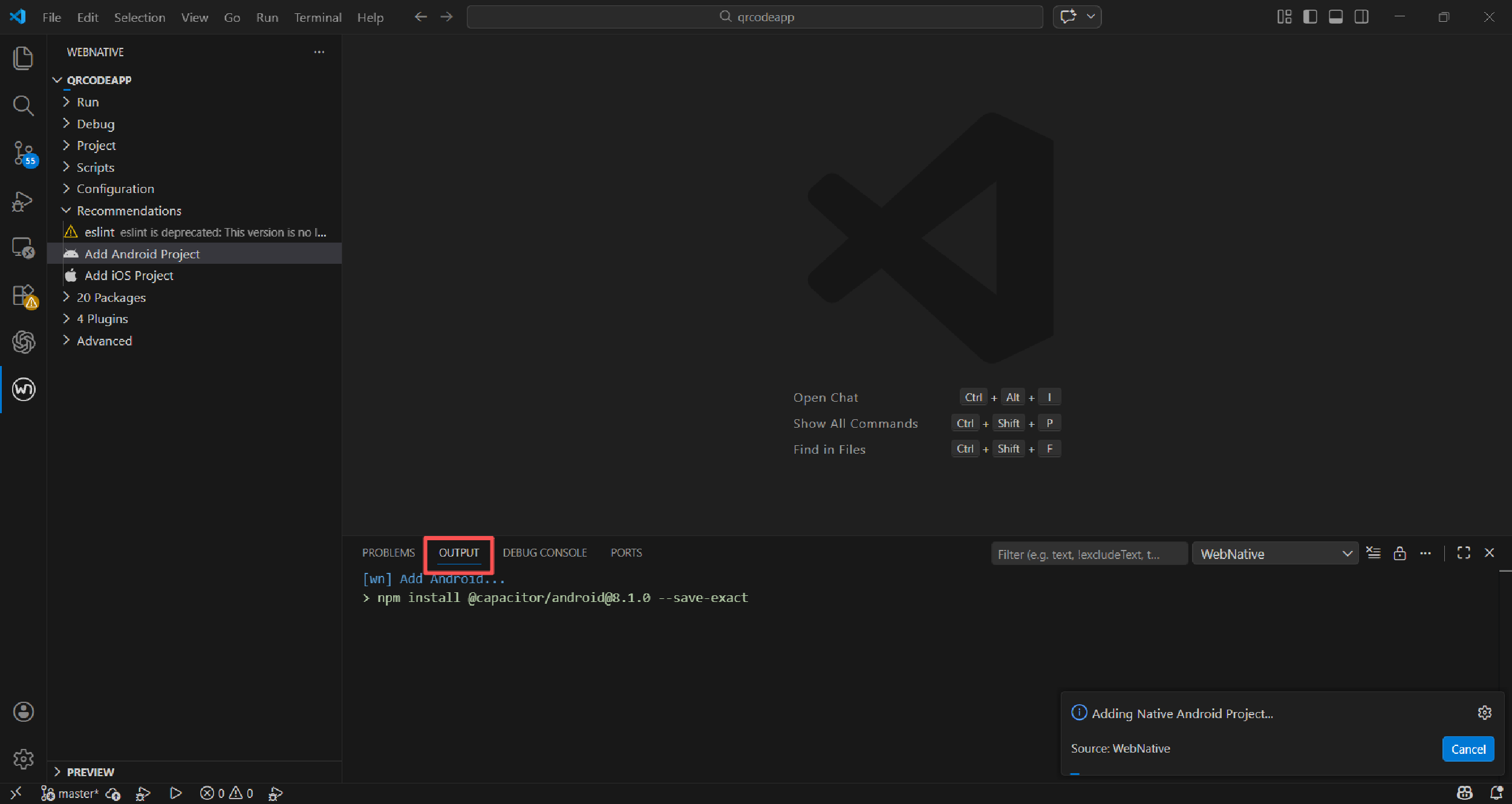Open the File menu
1512x804 pixels.
tap(52, 18)
